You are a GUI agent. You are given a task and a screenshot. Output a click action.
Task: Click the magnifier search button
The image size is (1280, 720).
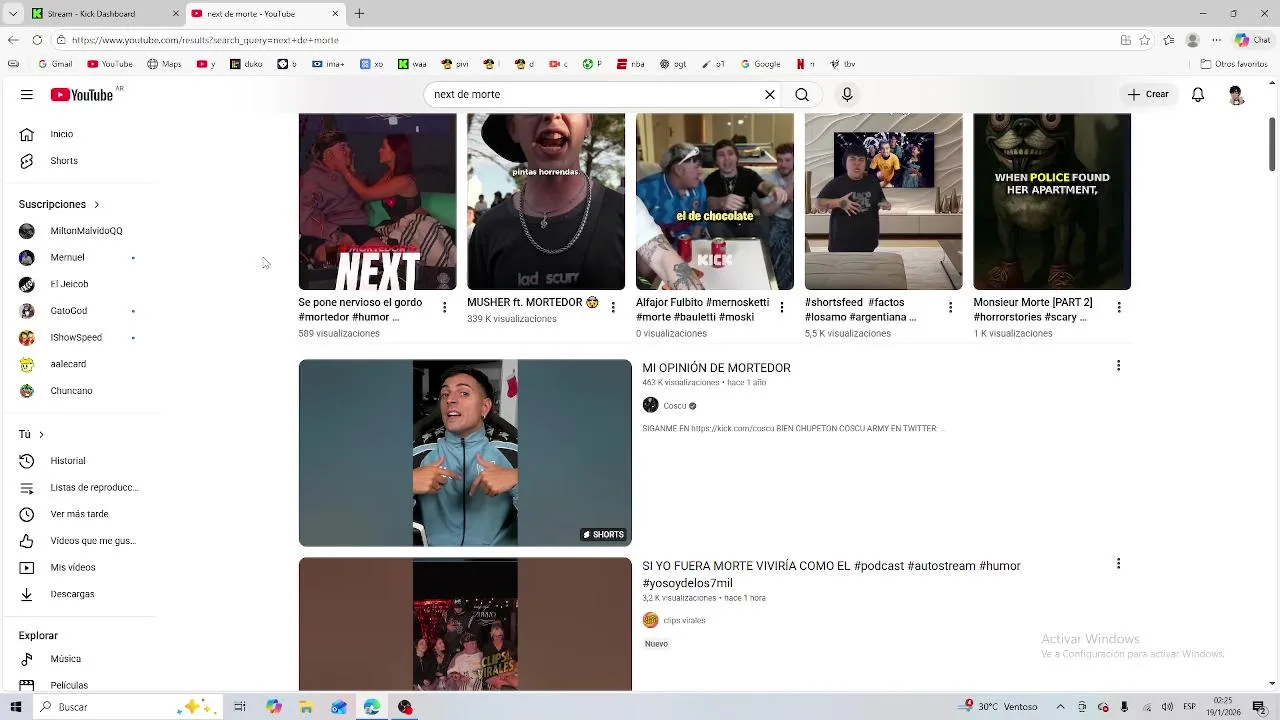pyautogui.click(x=802, y=94)
